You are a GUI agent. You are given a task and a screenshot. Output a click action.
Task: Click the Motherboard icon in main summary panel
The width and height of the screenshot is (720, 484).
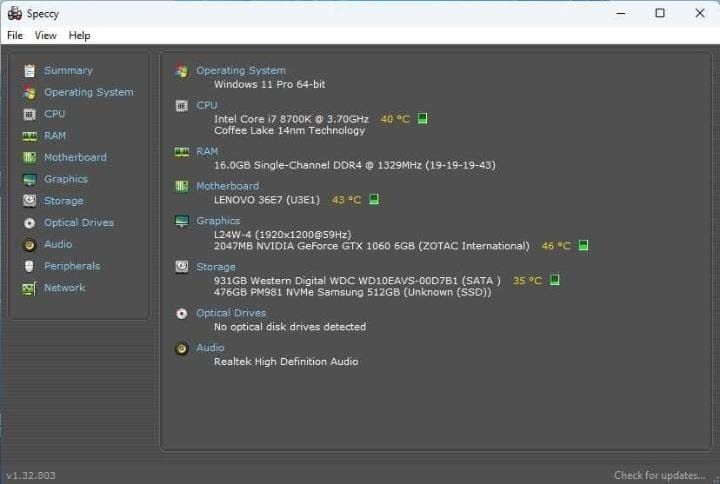point(182,186)
